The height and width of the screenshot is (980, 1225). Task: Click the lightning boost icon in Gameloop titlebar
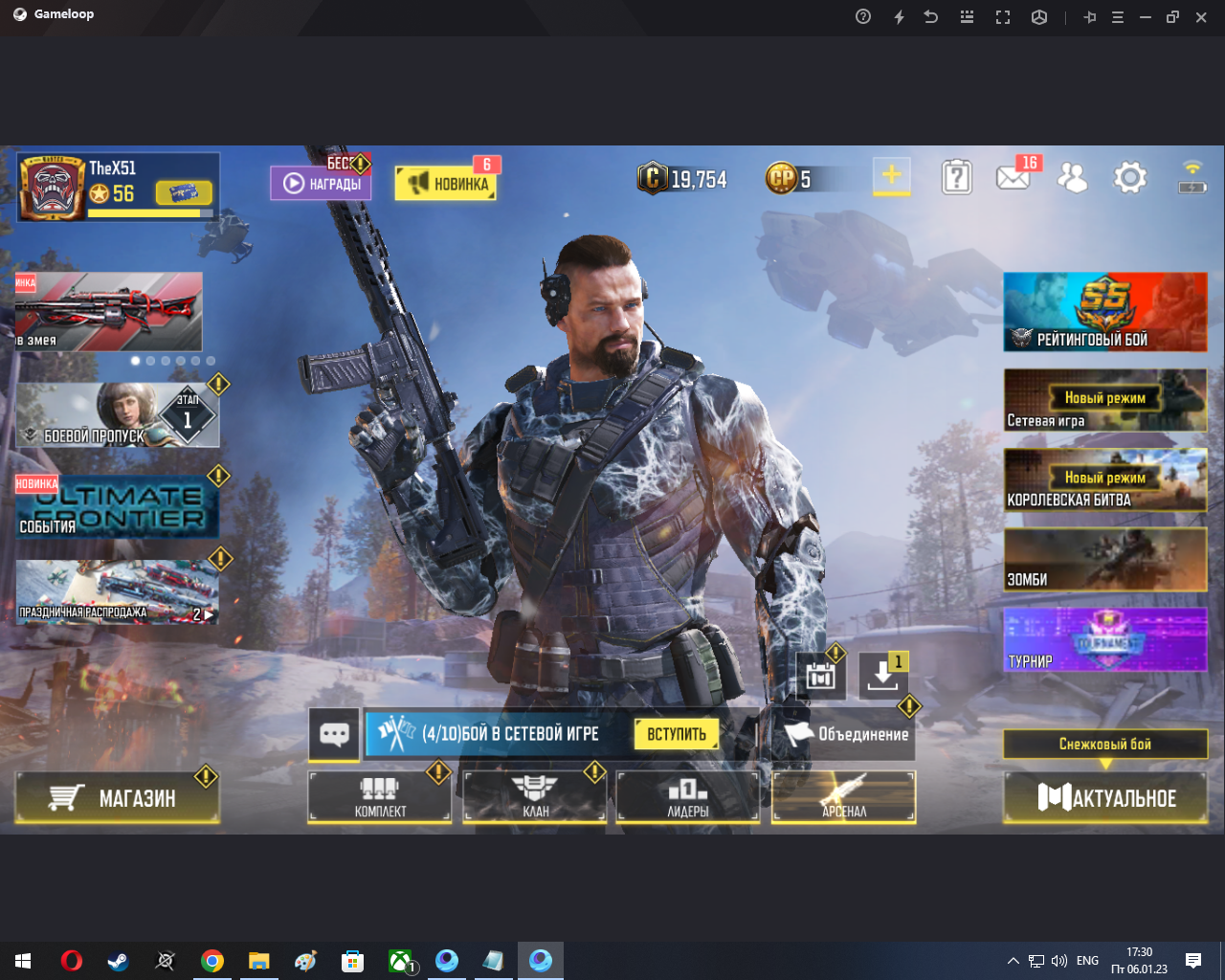coord(899,16)
